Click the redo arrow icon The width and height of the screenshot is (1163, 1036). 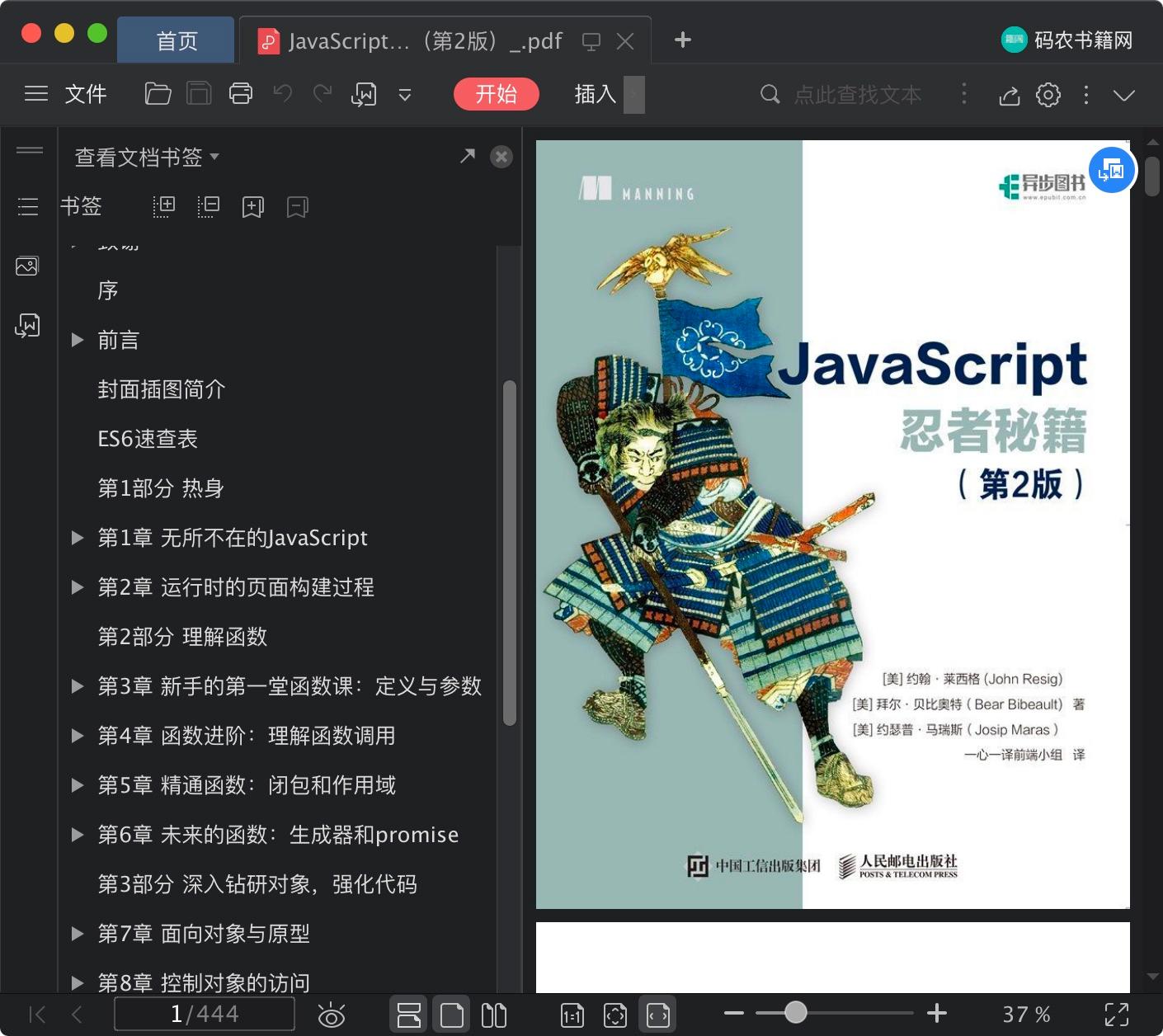tap(323, 94)
